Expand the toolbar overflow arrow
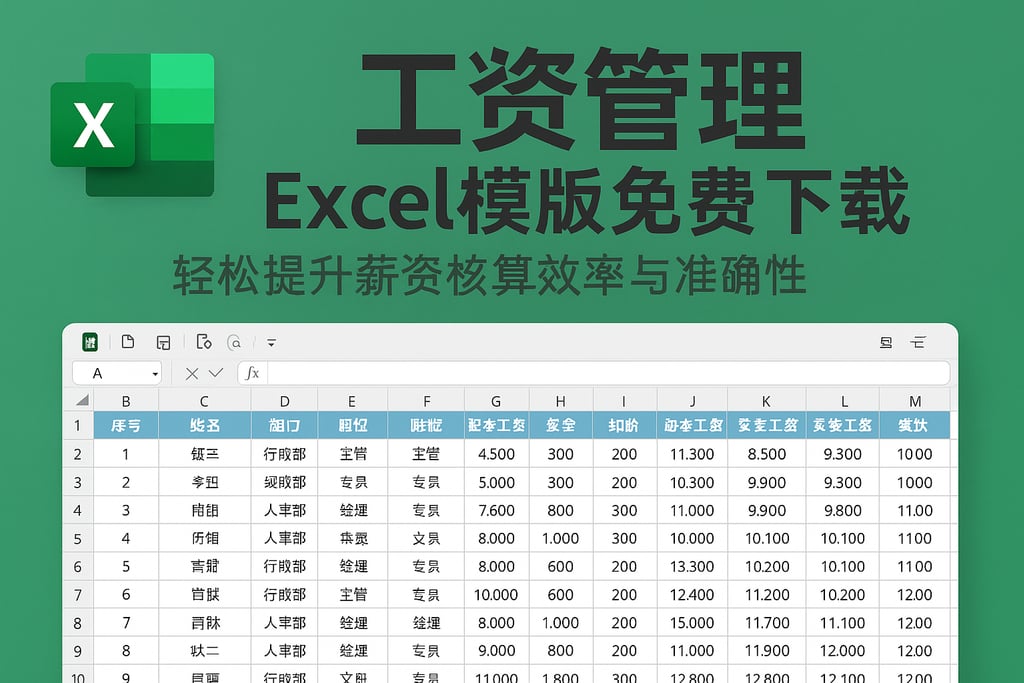The height and width of the screenshot is (683, 1024). pos(272,342)
